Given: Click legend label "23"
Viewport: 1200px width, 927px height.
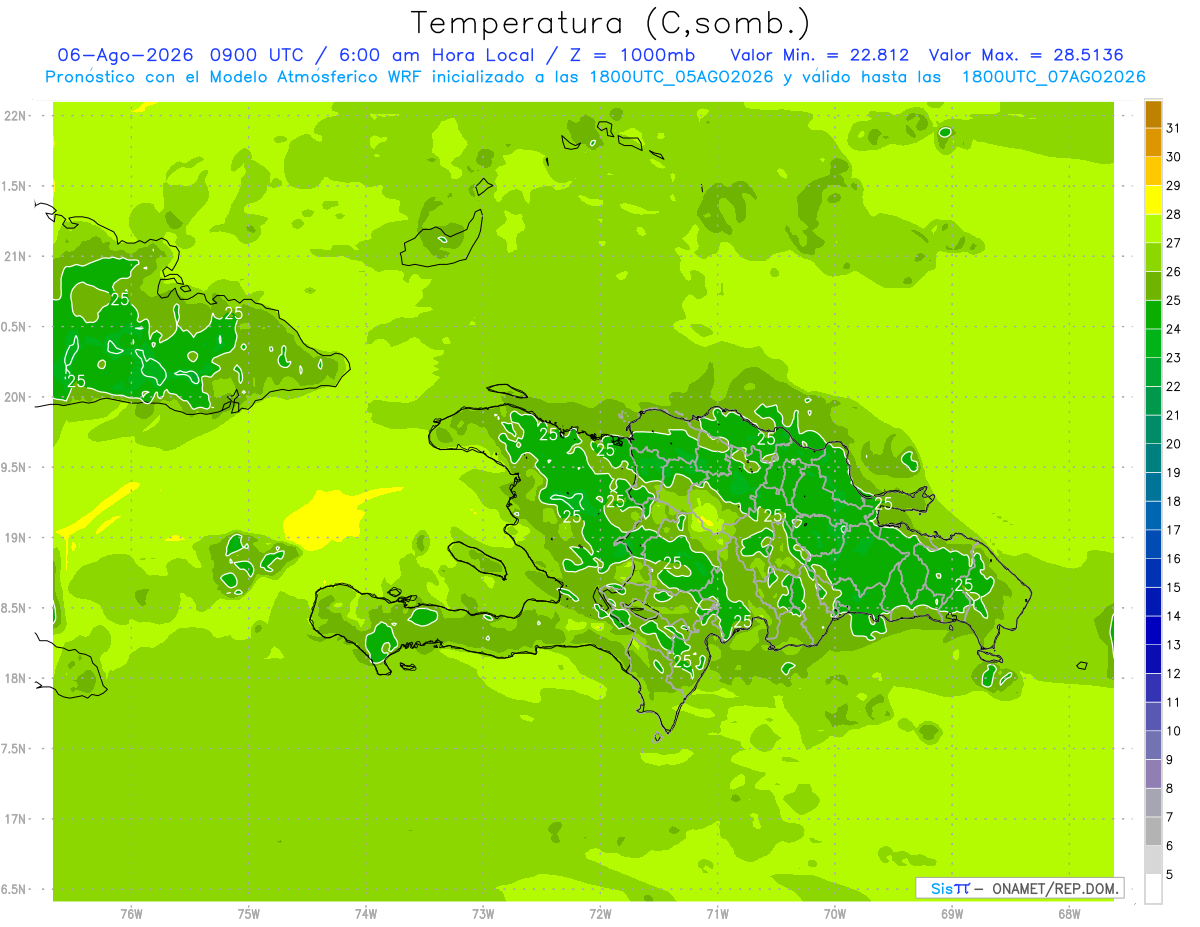Looking at the screenshot, I should pyautogui.click(x=1174, y=358).
